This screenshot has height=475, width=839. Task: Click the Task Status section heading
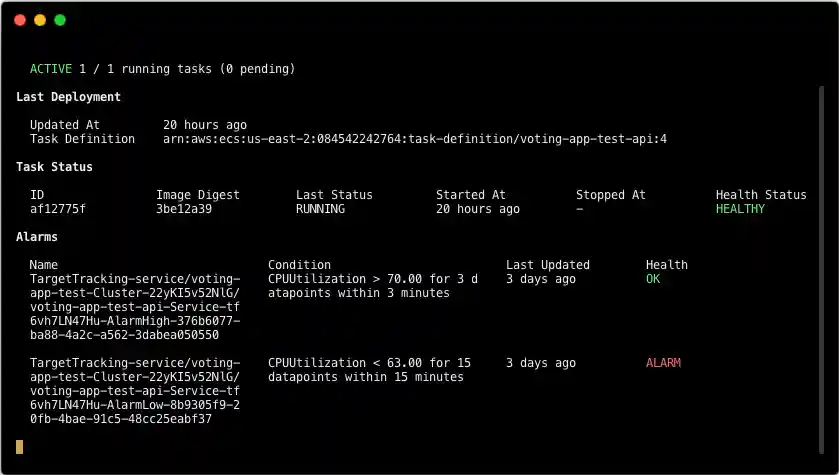point(54,167)
